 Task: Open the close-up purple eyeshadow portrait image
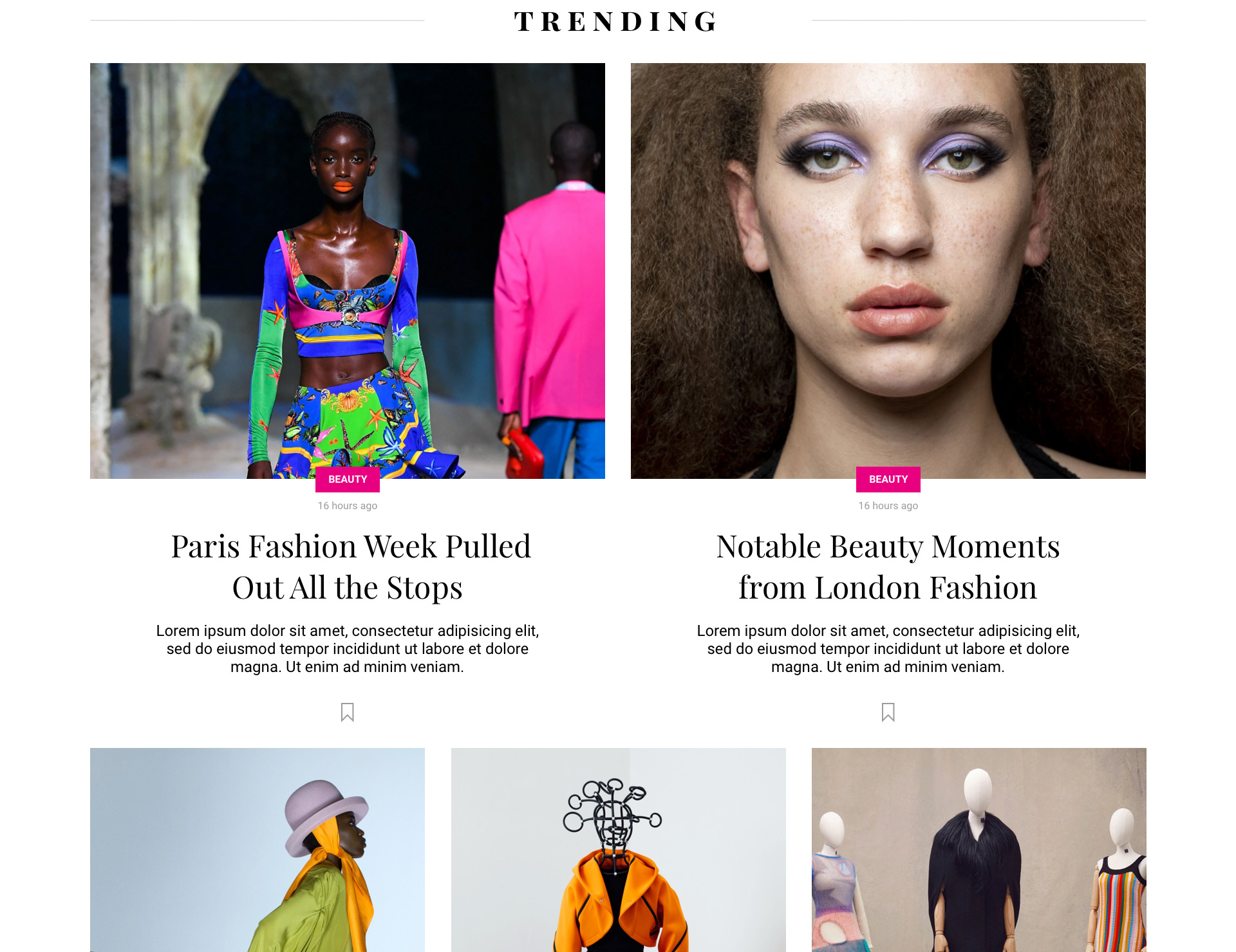pos(888,271)
